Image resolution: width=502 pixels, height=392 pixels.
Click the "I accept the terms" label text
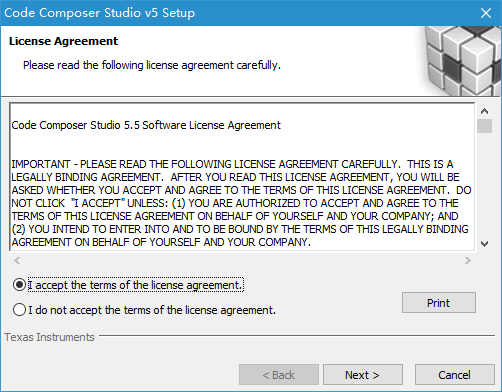click(x=135, y=285)
